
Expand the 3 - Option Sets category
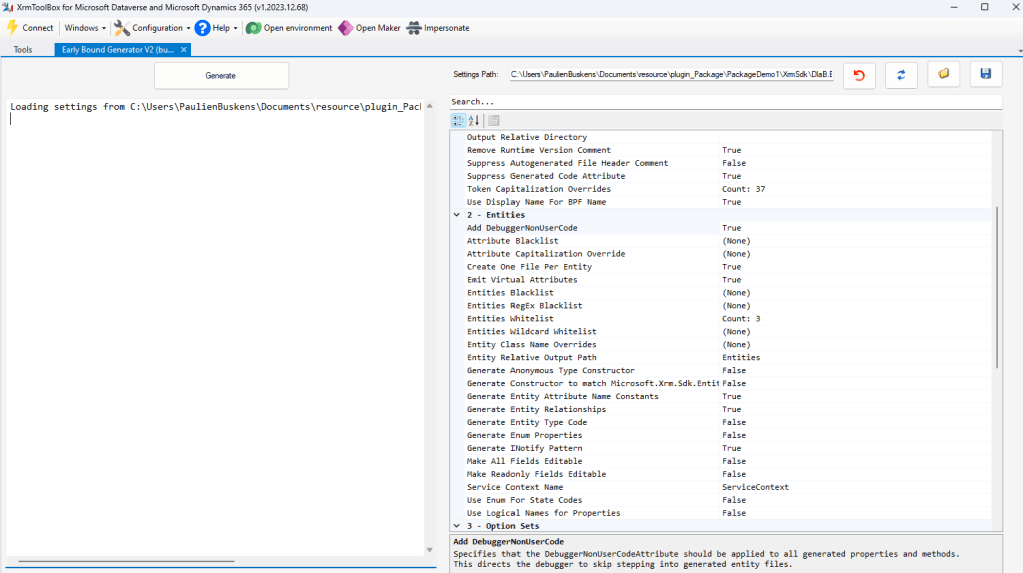point(457,526)
